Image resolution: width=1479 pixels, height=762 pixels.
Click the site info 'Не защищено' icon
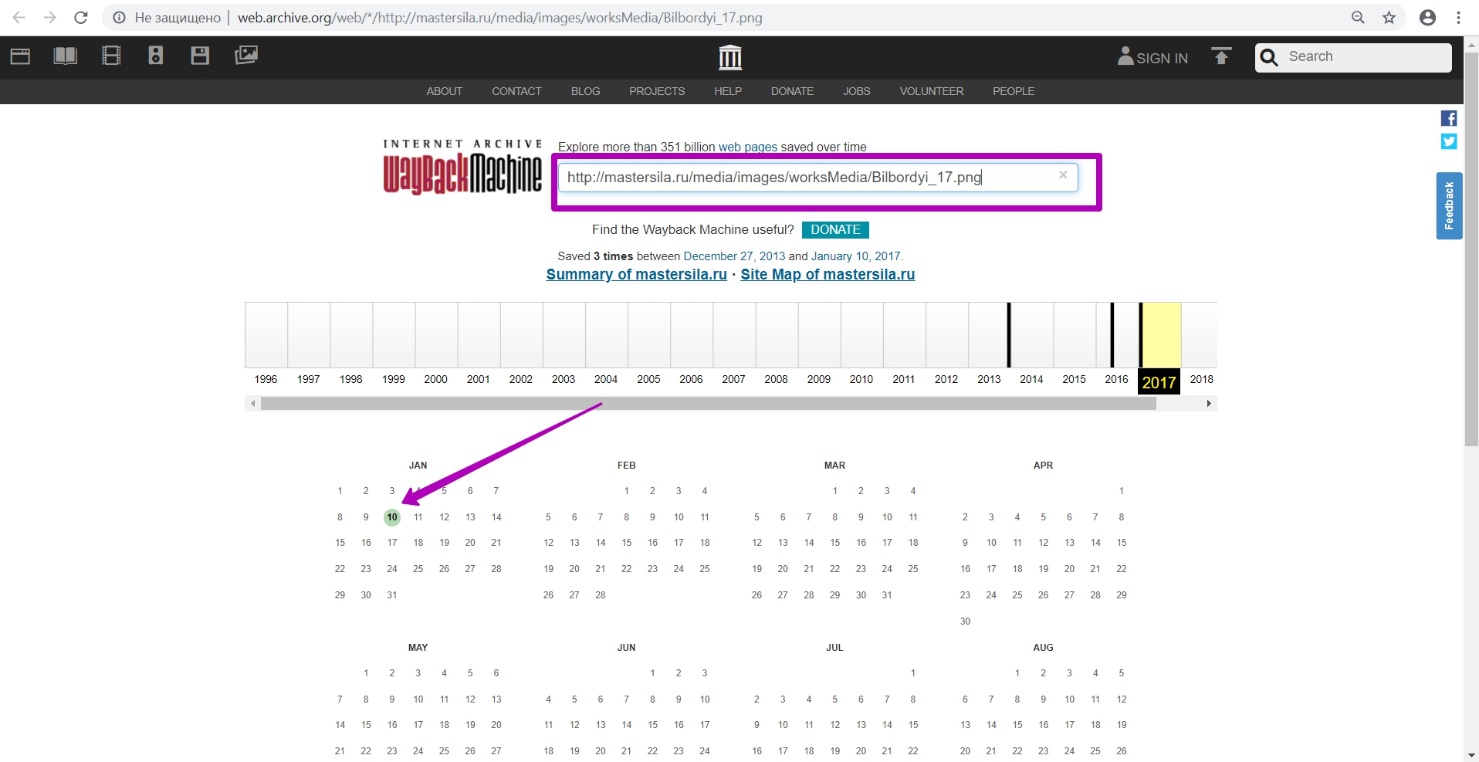click(x=120, y=18)
